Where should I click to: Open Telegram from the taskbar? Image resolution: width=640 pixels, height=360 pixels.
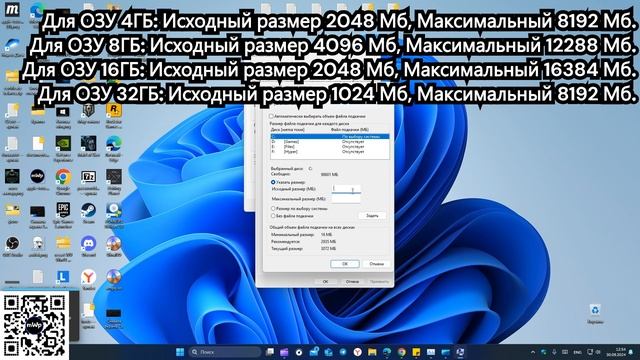click(343, 352)
